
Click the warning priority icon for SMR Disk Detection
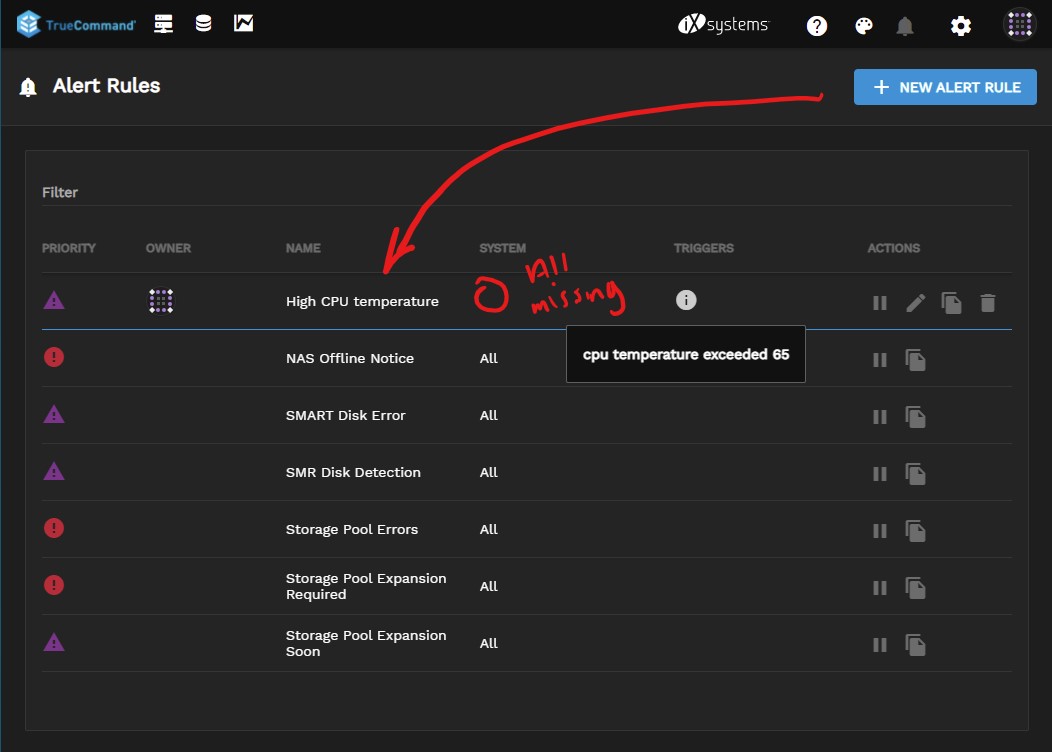click(x=54, y=472)
